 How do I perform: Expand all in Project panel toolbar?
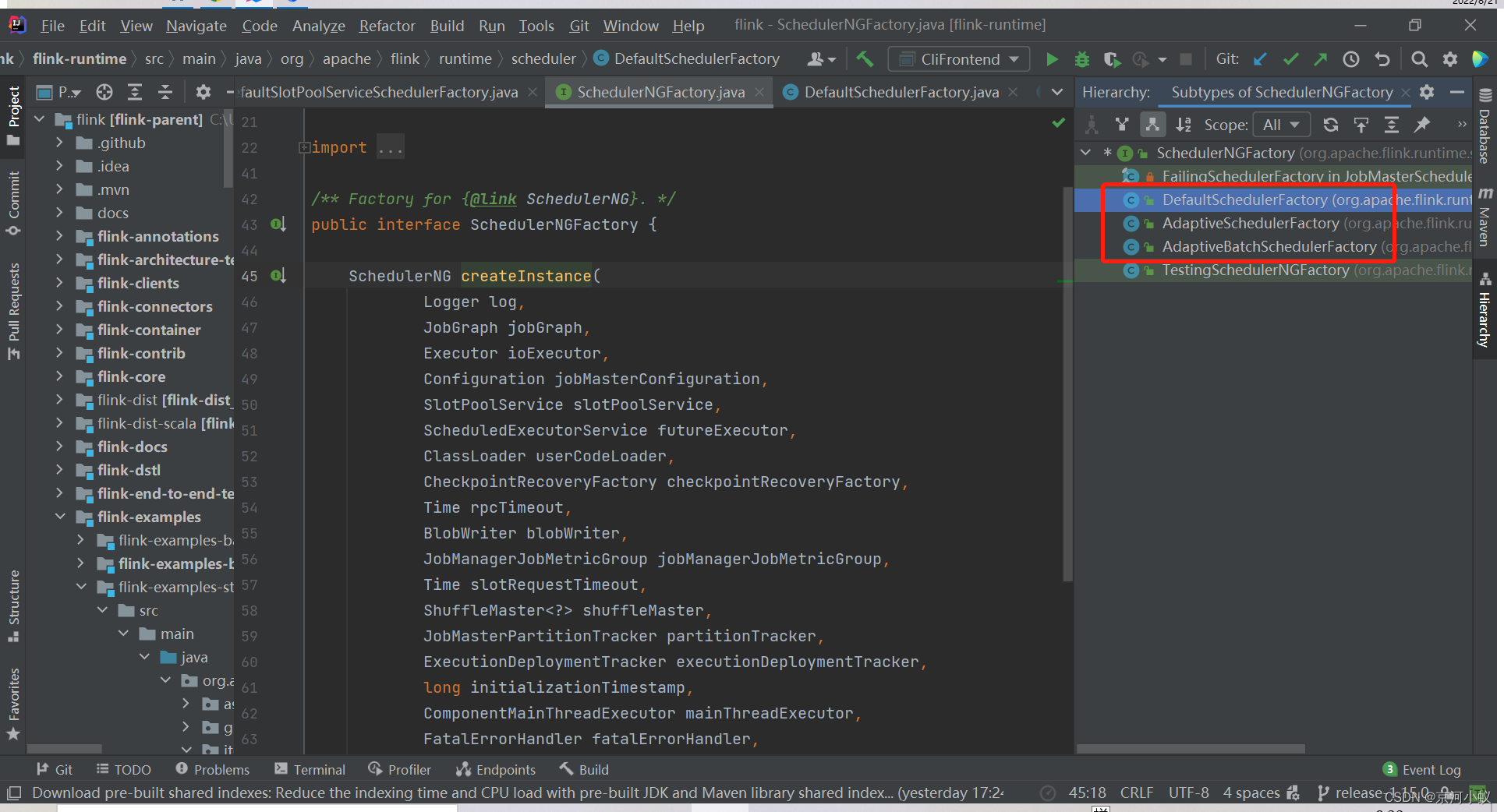coord(135,93)
